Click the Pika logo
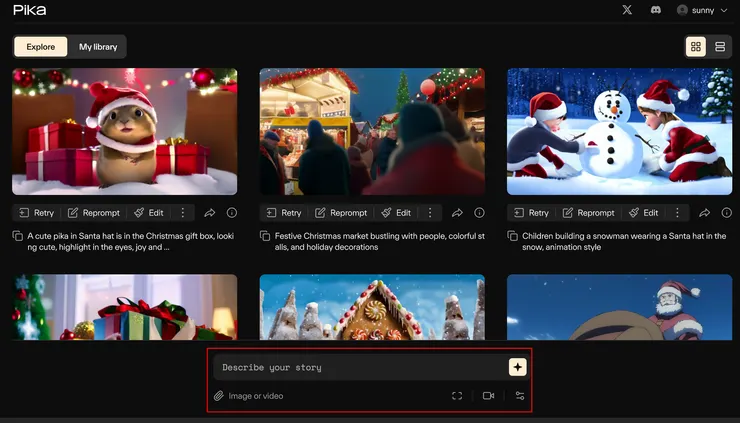Viewport: 740px width, 423px height. pyautogui.click(x=30, y=10)
